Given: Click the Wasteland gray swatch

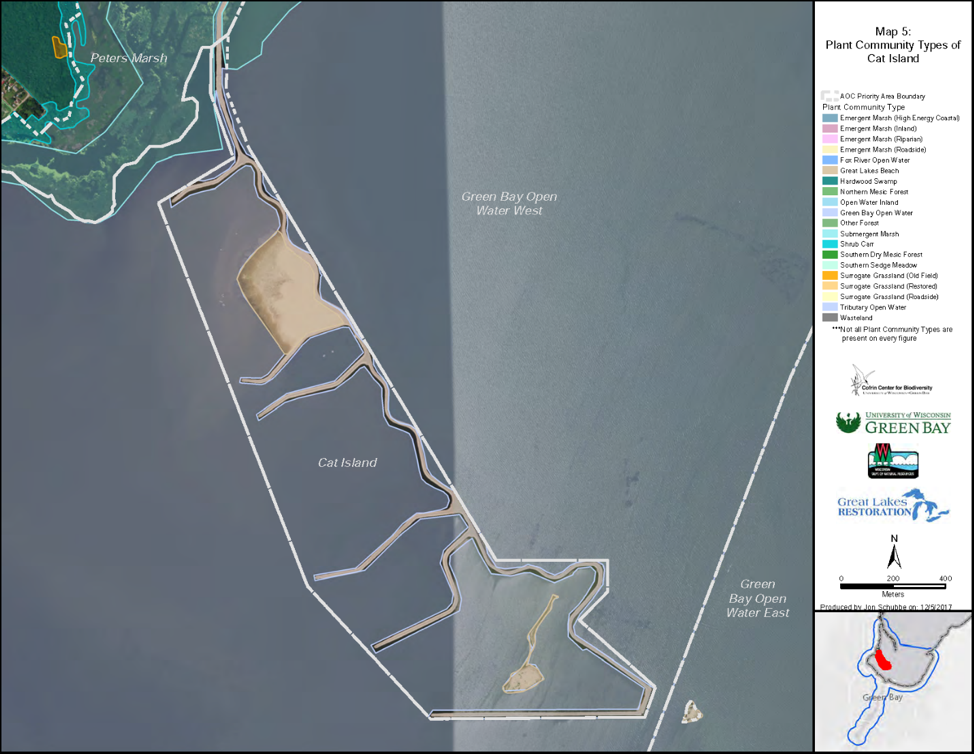Looking at the screenshot, I should [x=830, y=318].
